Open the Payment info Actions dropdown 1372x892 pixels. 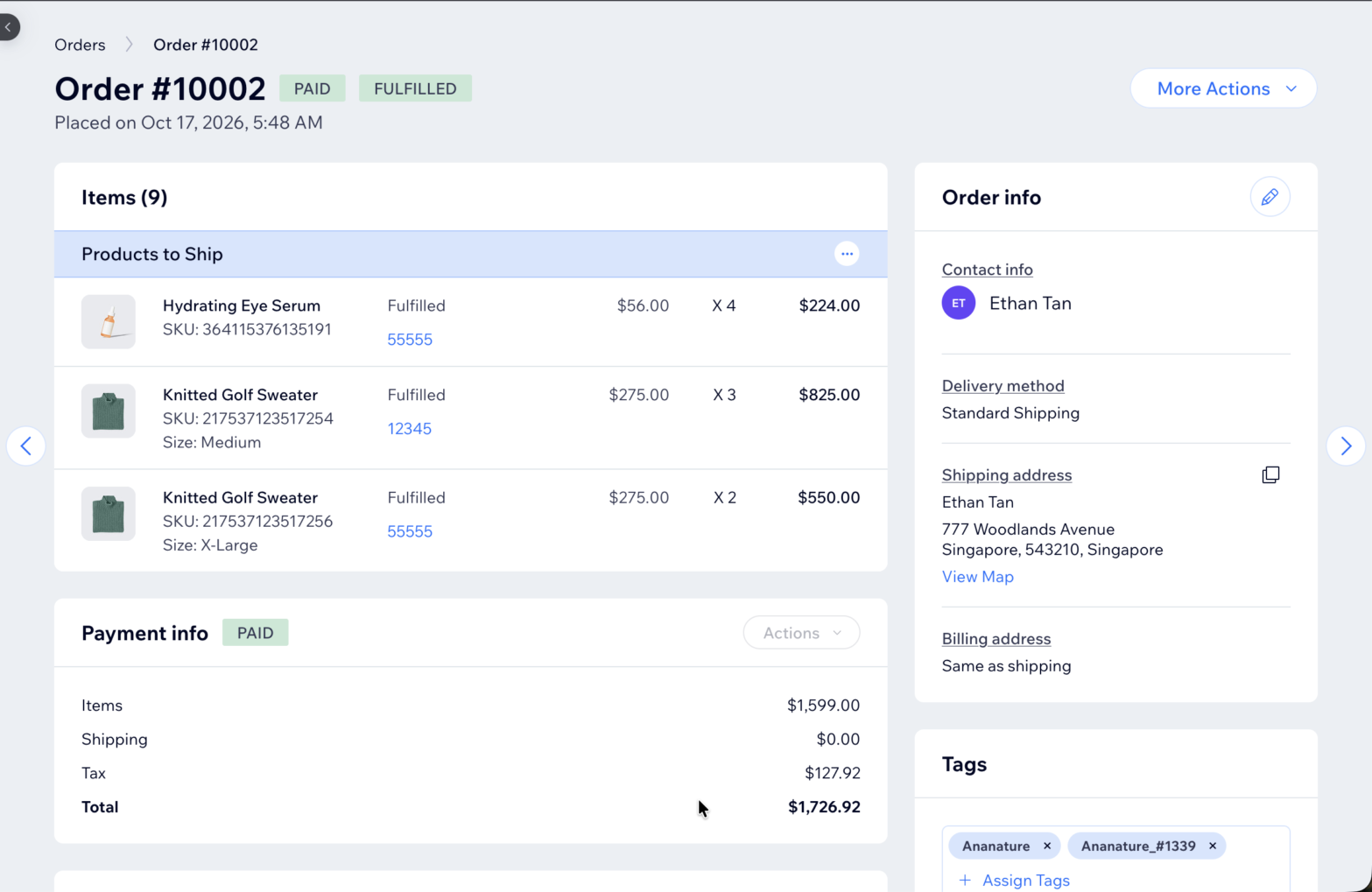[x=801, y=633]
